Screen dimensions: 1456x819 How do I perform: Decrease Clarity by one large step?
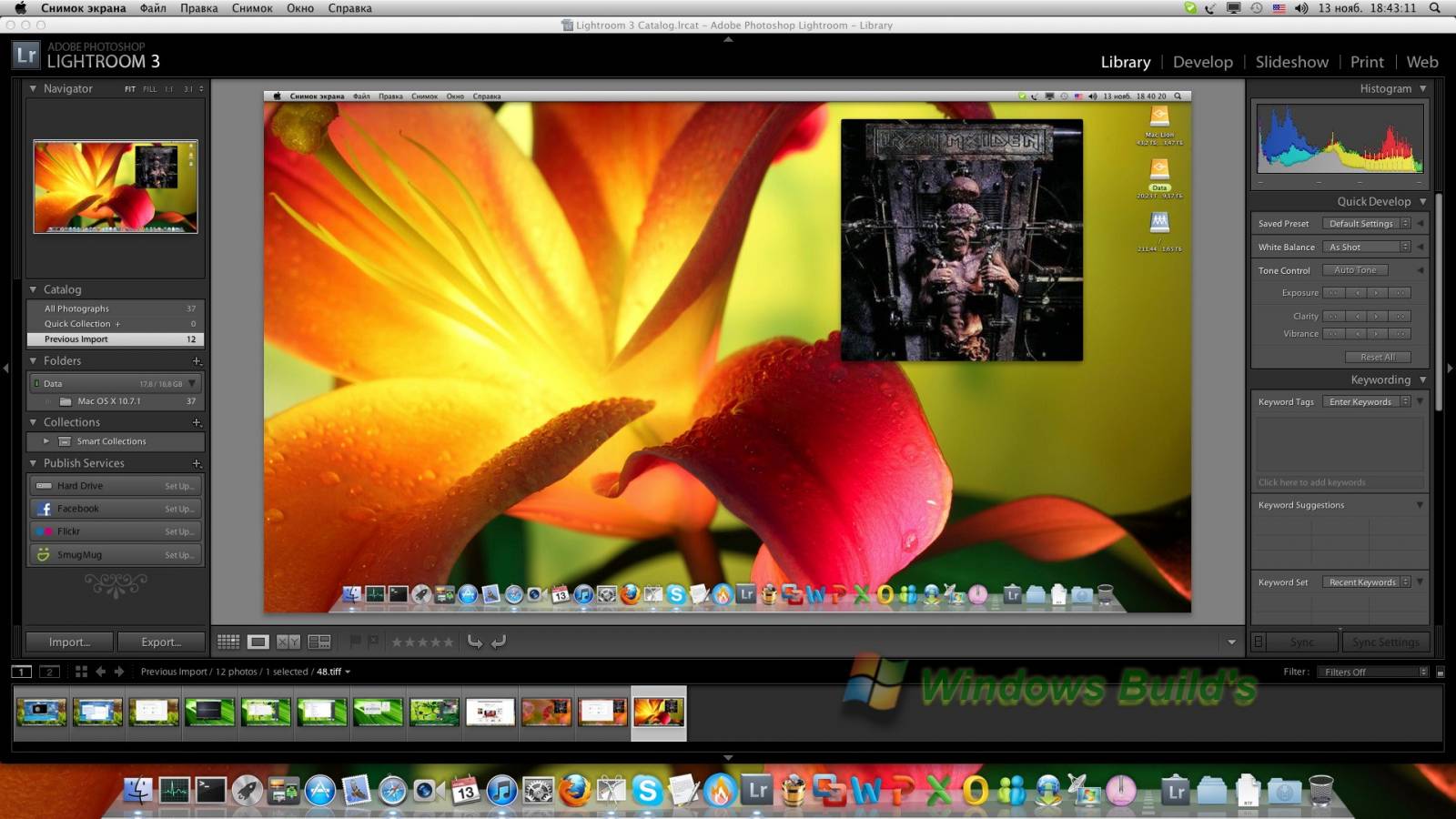[x=1333, y=316]
